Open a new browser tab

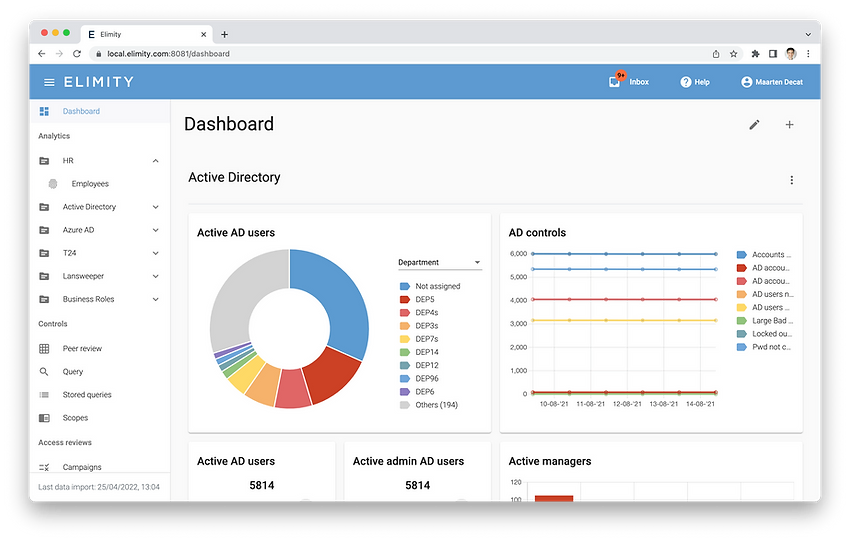(x=224, y=34)
